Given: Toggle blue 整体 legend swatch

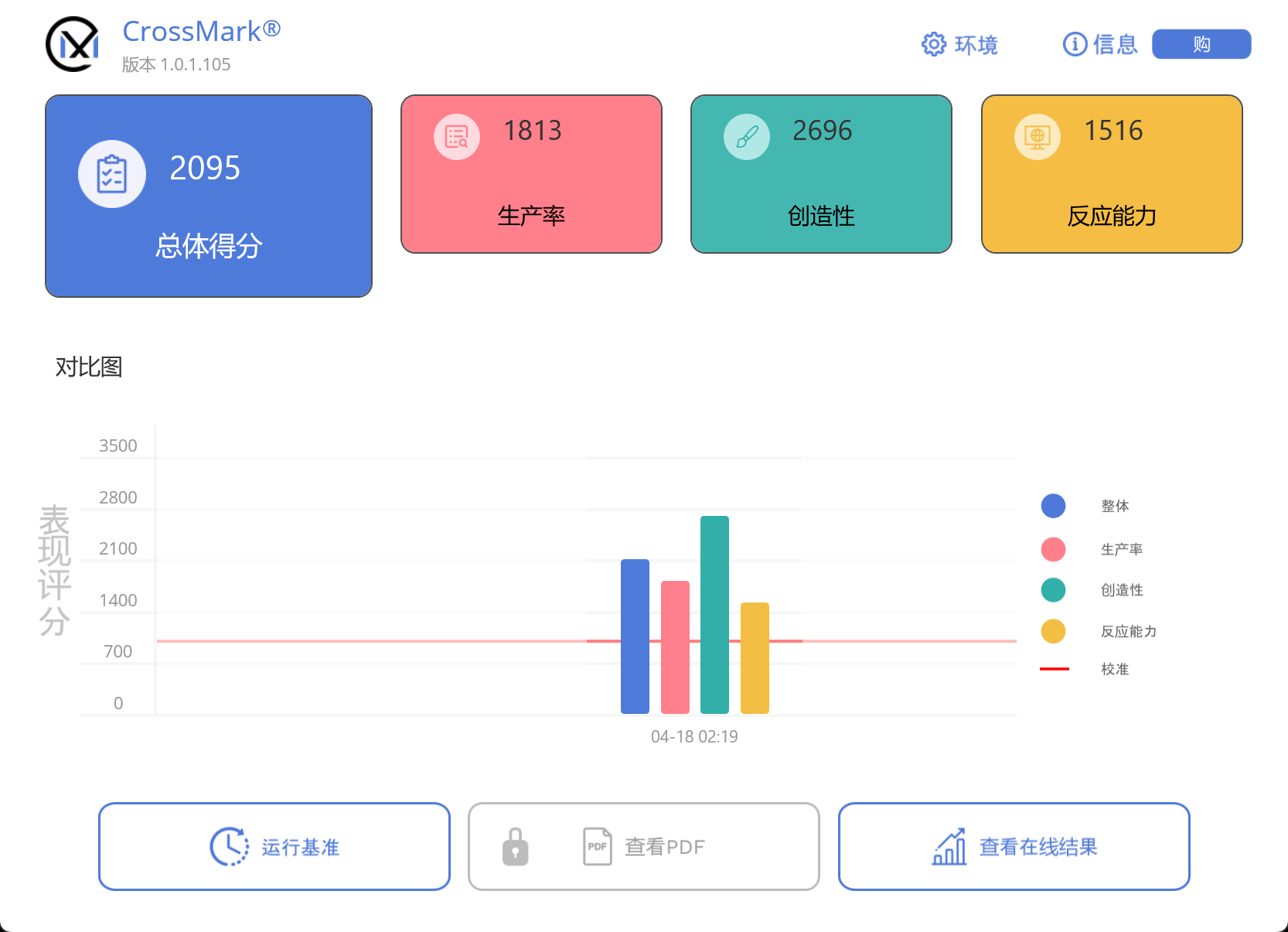Looking at the screenshot, I should [1053, 506].
